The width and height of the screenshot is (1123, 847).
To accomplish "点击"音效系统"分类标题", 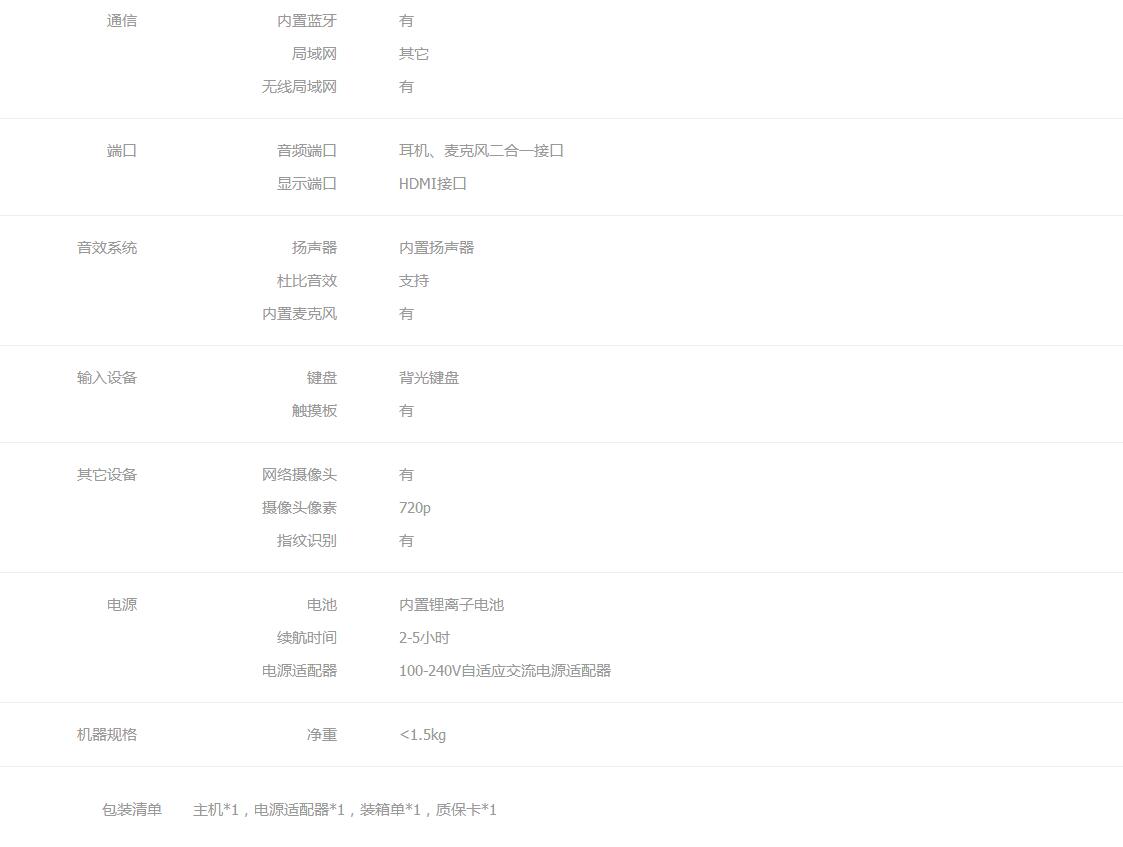I will point(104,247).
